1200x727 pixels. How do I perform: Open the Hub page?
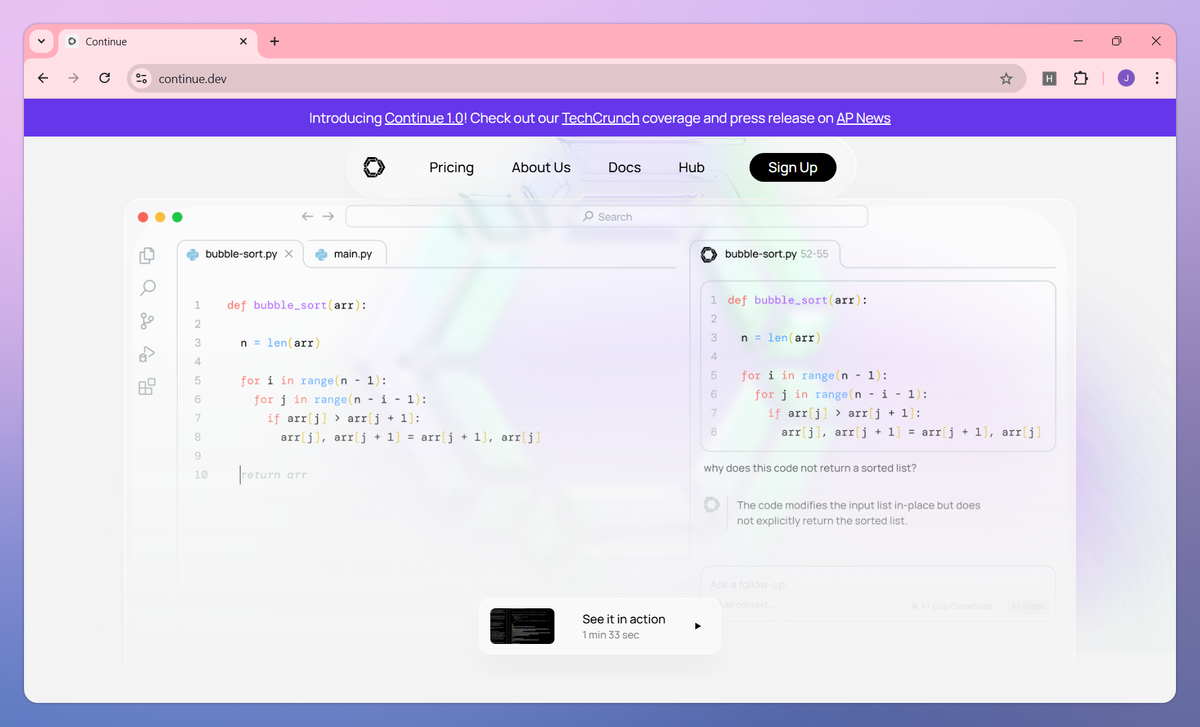[x=691, y=167]
